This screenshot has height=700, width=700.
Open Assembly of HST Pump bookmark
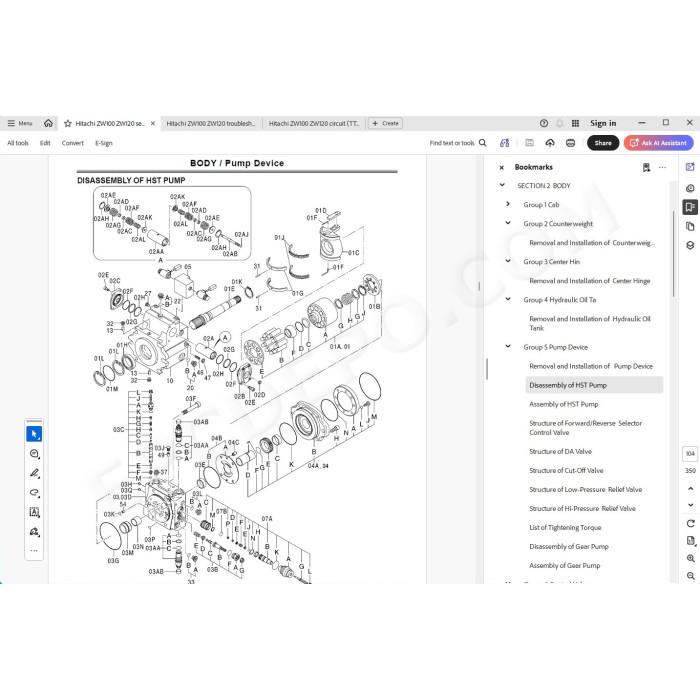point(564,404)
